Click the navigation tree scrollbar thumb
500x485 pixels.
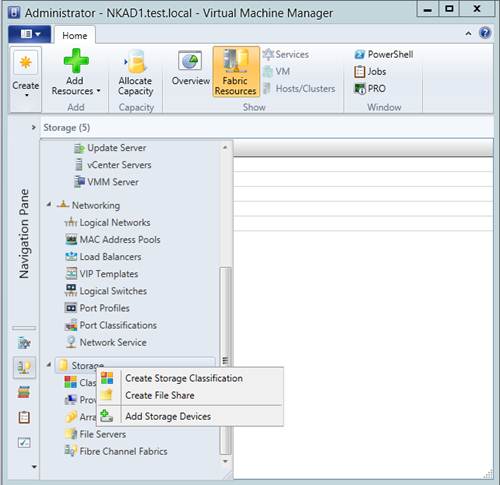[225, 361]
